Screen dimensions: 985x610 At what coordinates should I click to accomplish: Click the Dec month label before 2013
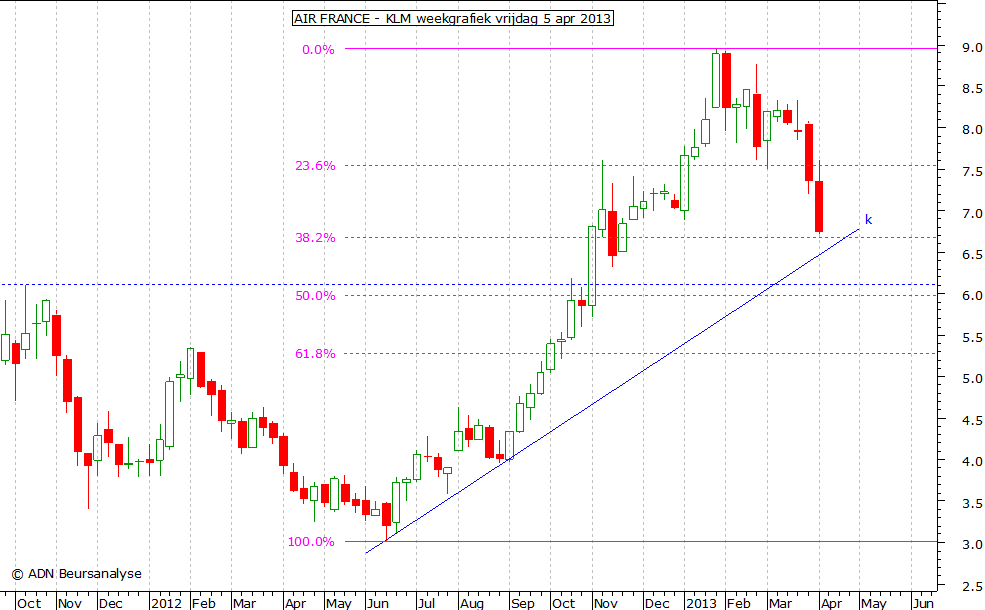tap(657, 603)
